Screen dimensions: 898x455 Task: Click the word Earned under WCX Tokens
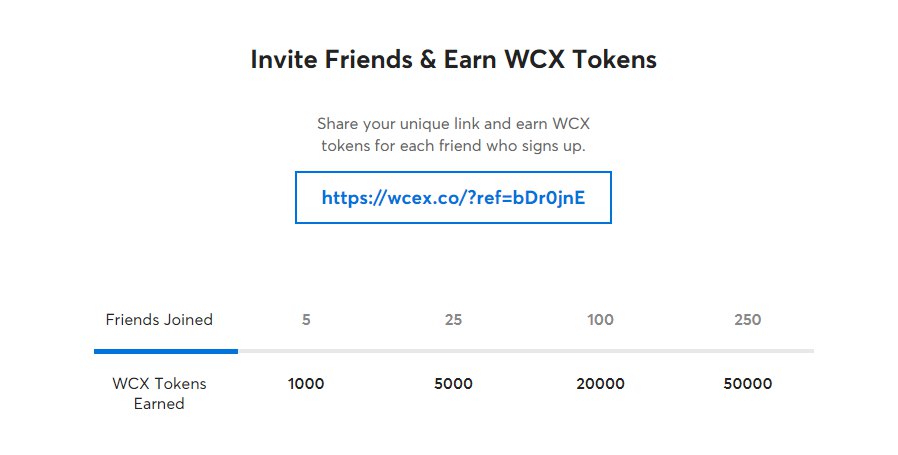[x=159, y=403]
